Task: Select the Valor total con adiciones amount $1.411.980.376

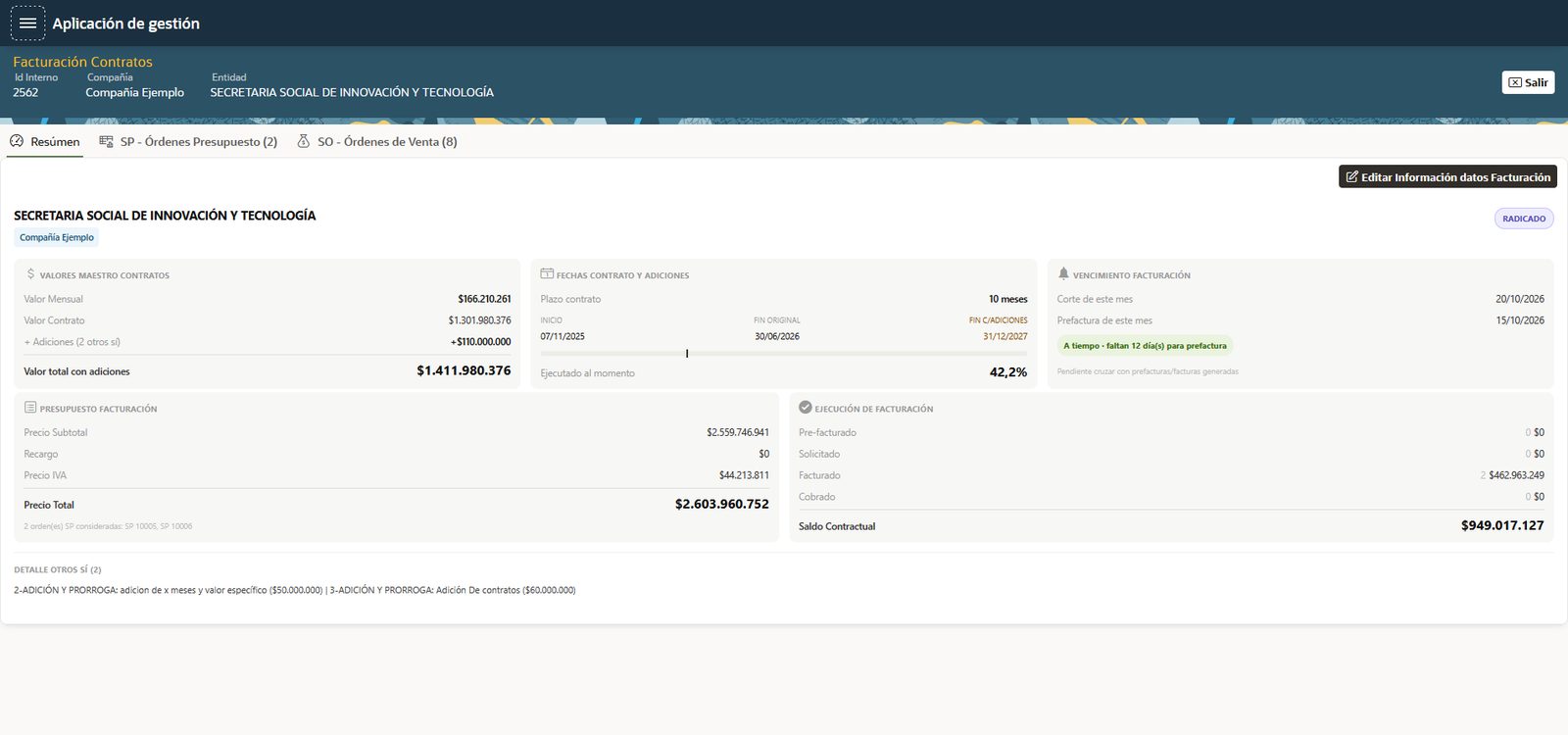Action: (x=464, y=370)
